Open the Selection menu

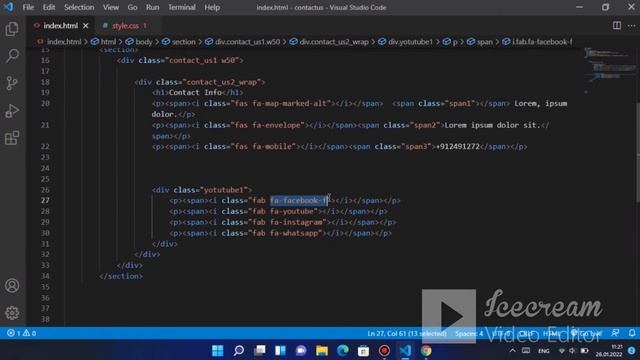coord(79,7)
